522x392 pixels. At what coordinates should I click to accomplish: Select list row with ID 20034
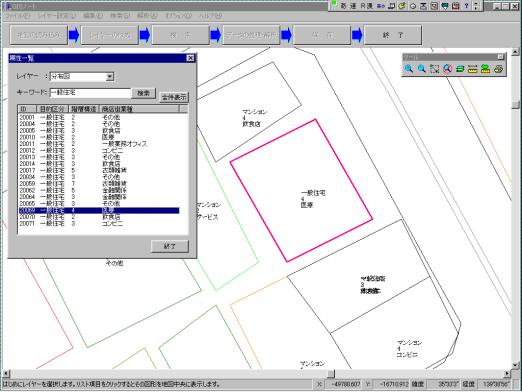pyautogui.click(x=99, y=177)
